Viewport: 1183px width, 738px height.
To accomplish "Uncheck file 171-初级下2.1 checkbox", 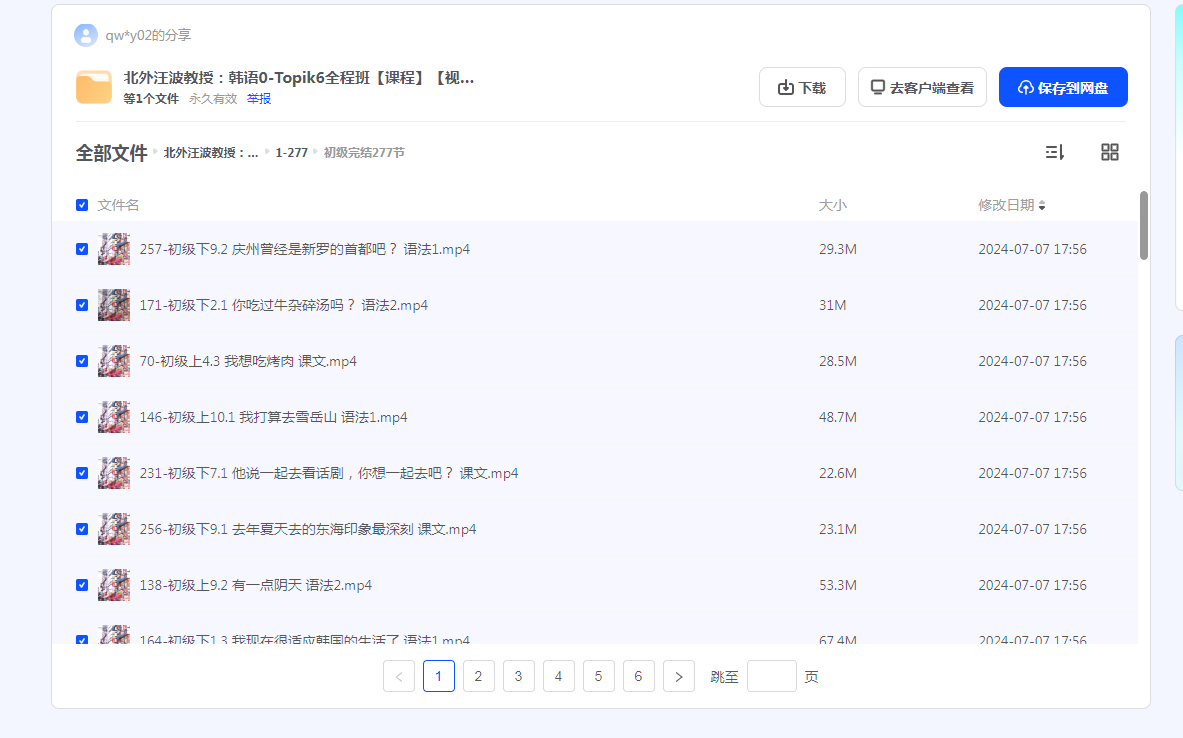I will pyautogui.click(x=82, y=305).
